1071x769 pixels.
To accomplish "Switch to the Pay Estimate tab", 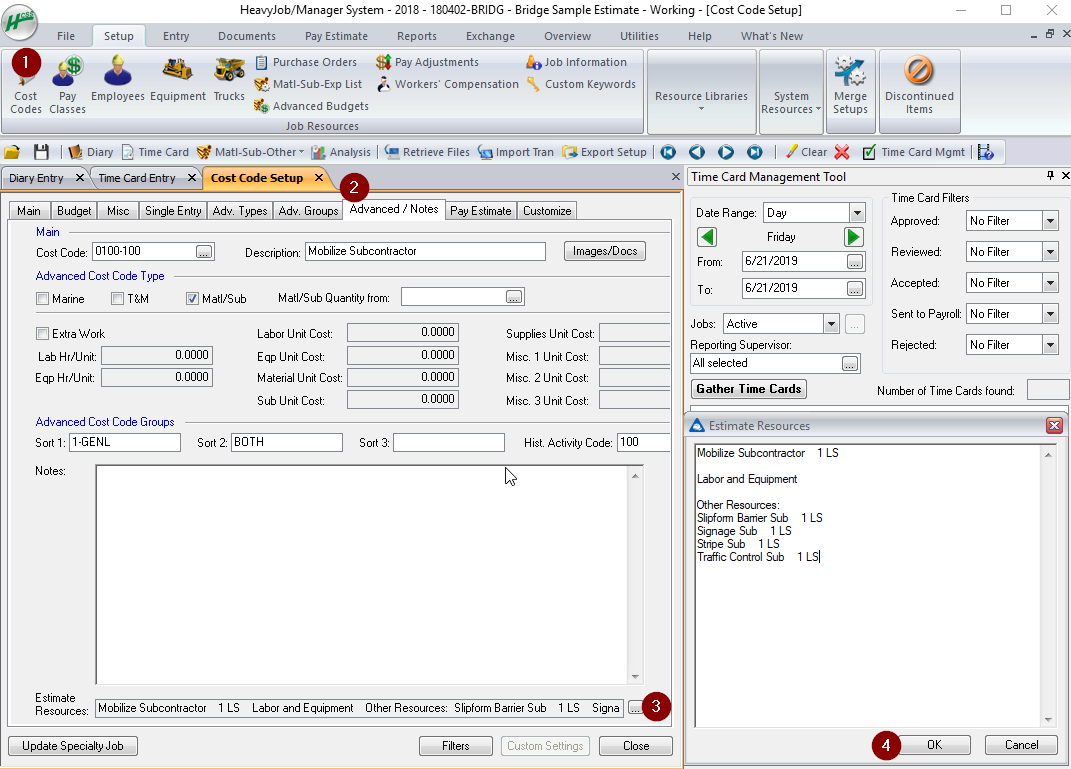I will 479,210.
